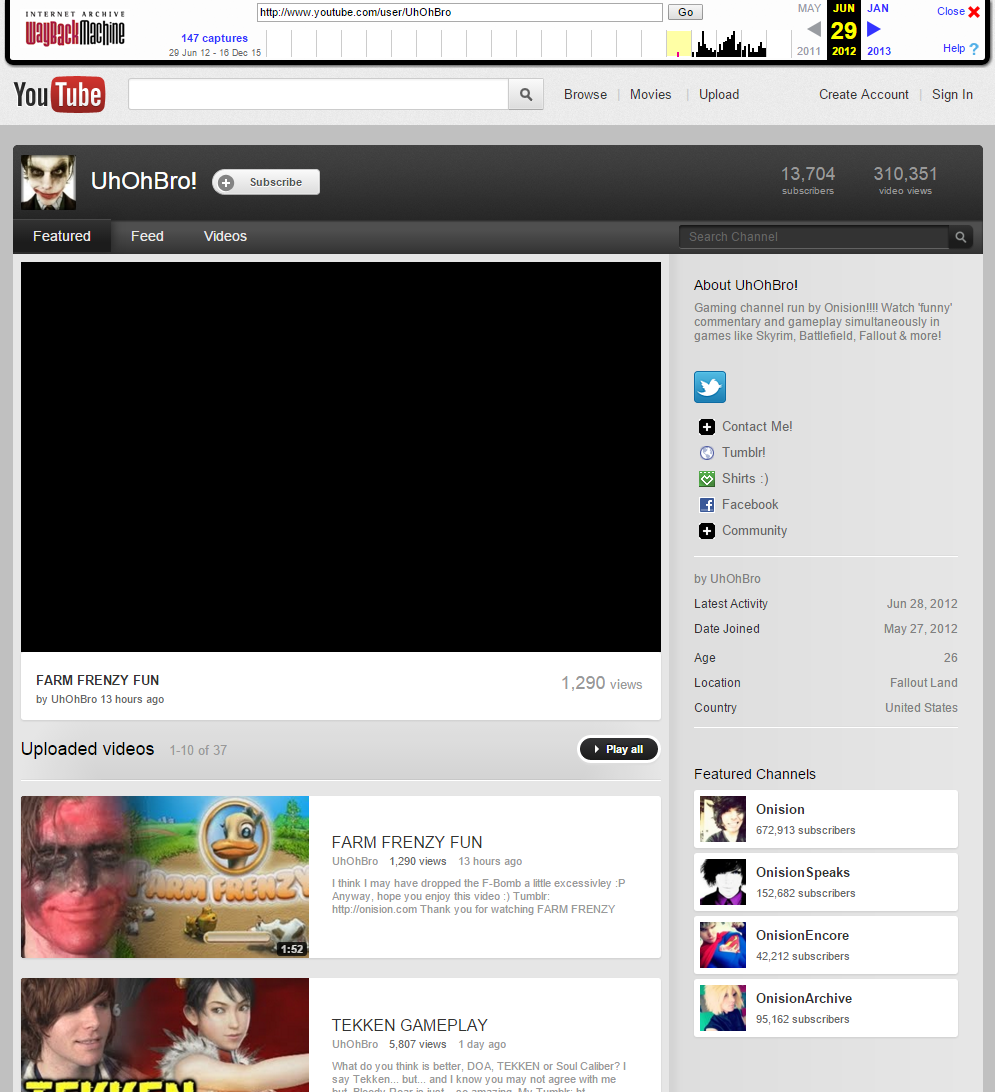The image size is (995, 1092).
Task: Click the capture timeline histogram bars
Action: click(x=730, y=45)
